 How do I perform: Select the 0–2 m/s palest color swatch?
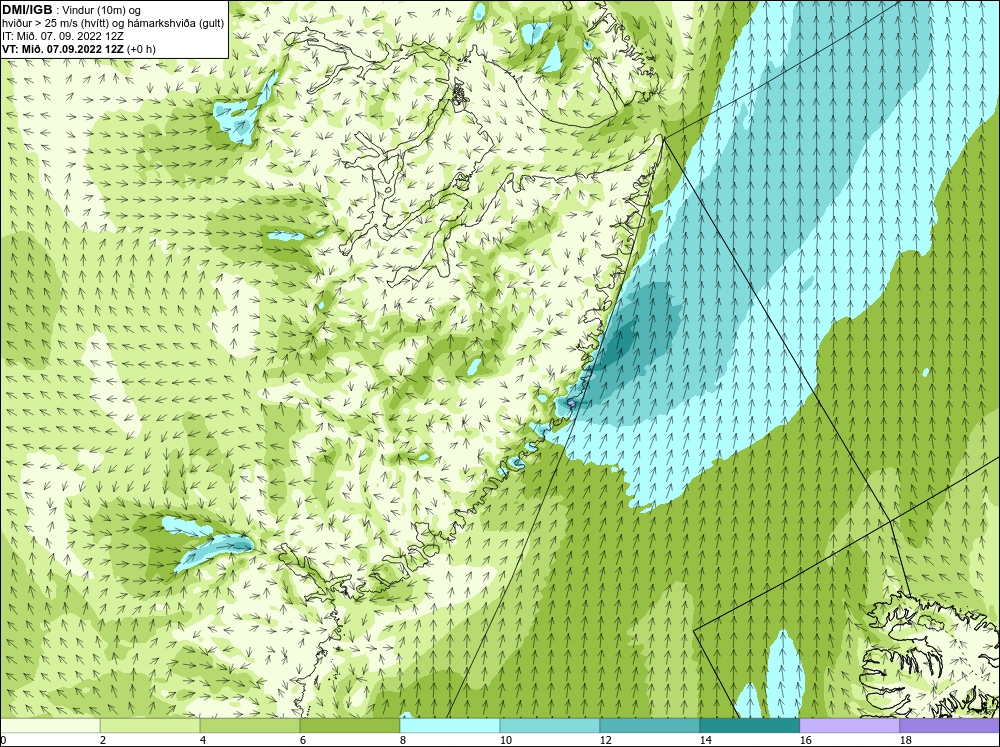click(x=50, y=725)
